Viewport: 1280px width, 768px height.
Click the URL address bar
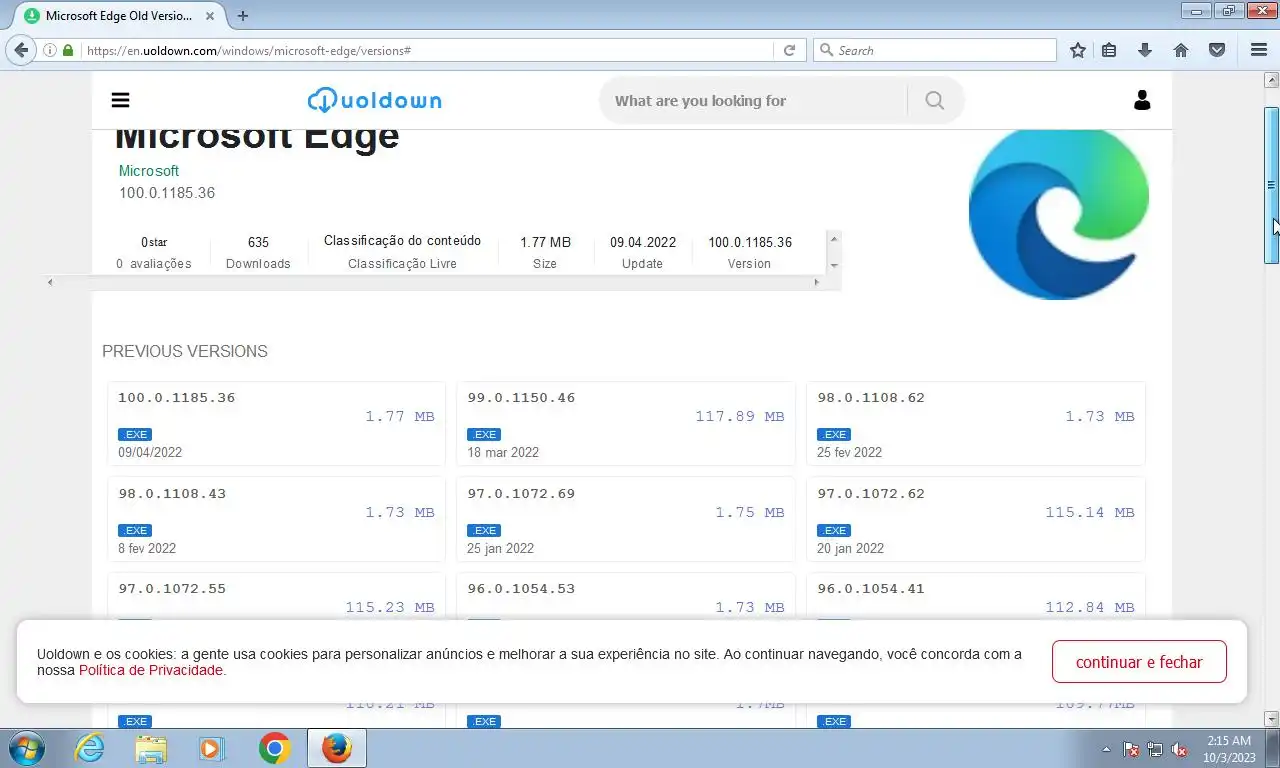[x=427, y=50]
